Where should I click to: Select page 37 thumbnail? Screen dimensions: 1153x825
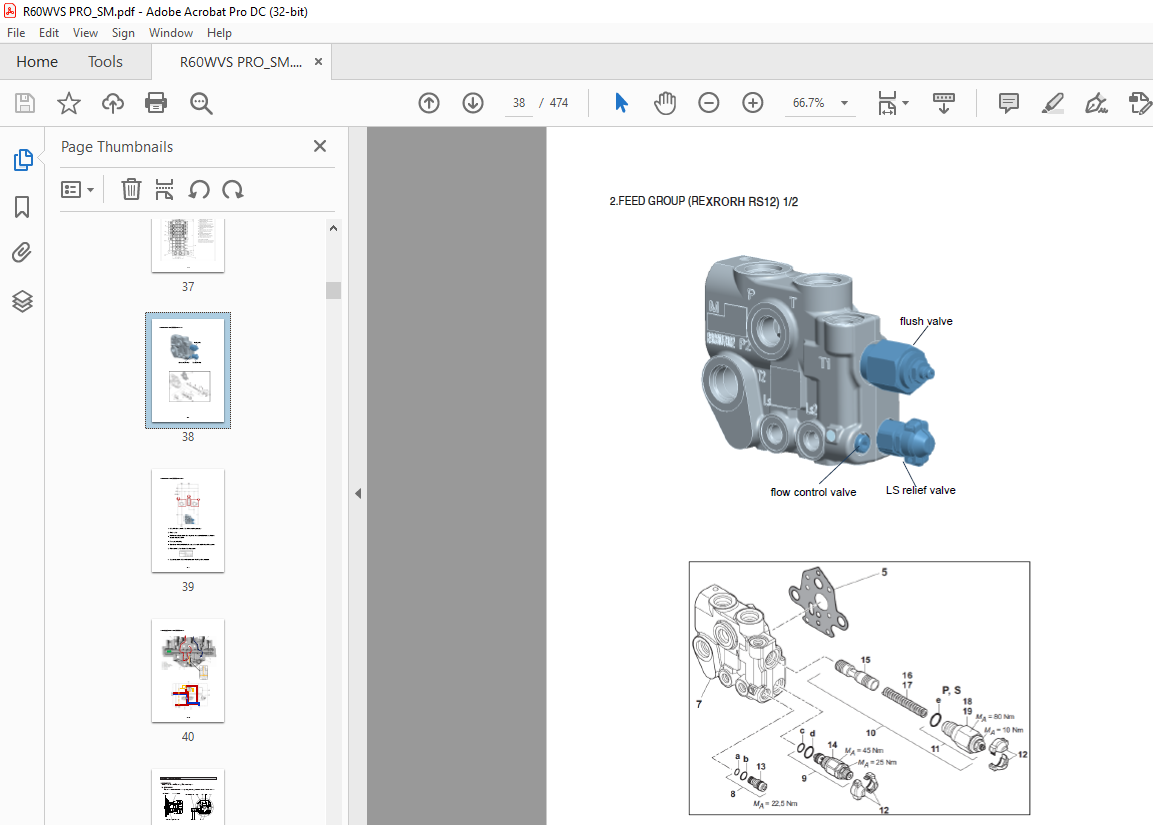(188, 246)
